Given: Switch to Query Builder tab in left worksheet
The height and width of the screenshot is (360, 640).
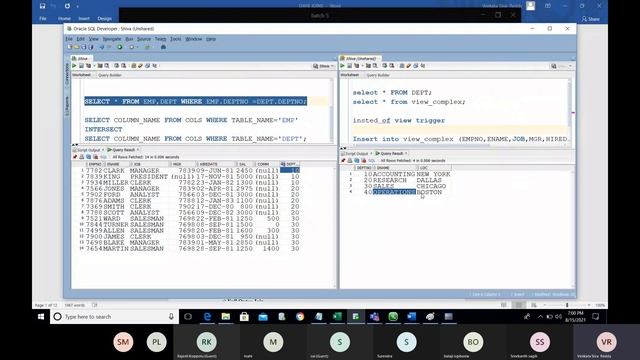Looking at the screenshot, I should pos(110,76).
